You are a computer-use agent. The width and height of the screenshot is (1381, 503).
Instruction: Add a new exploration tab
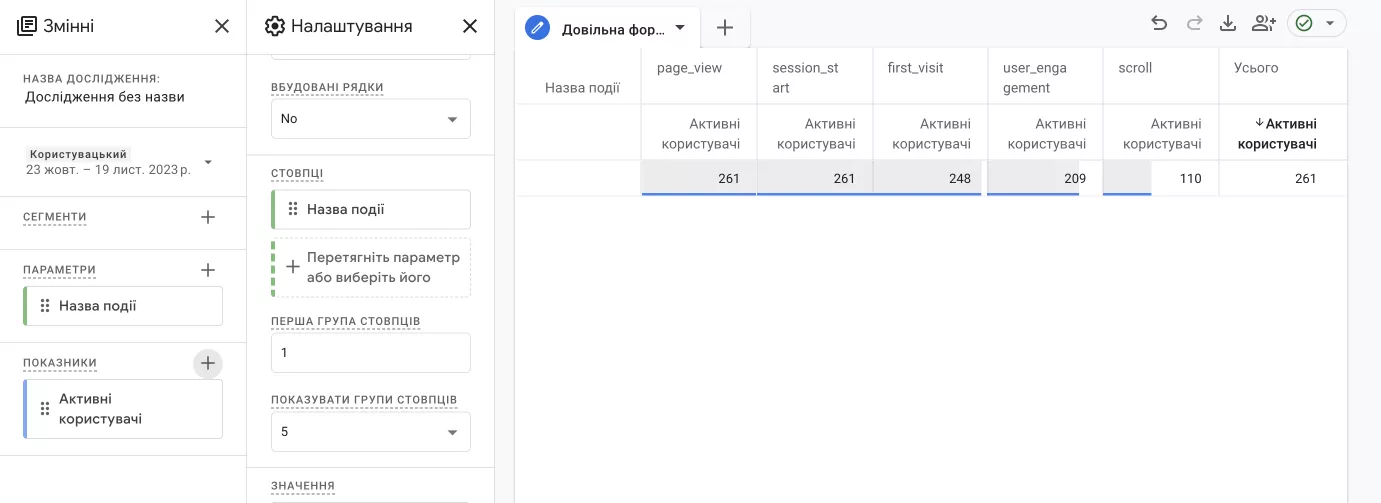click(x=726, y=28)
